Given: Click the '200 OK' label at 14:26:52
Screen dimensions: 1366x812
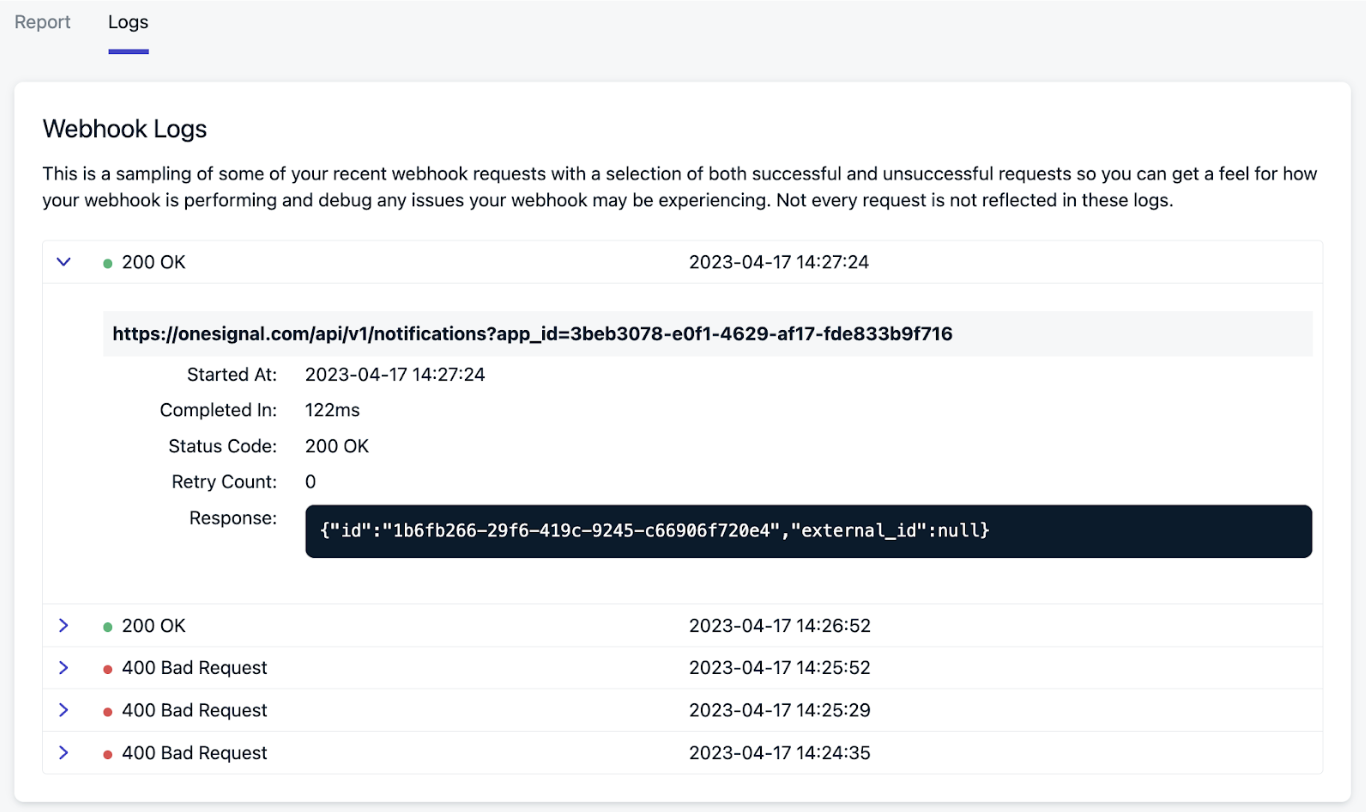Looking at the screenshot, I should [154, 626].
